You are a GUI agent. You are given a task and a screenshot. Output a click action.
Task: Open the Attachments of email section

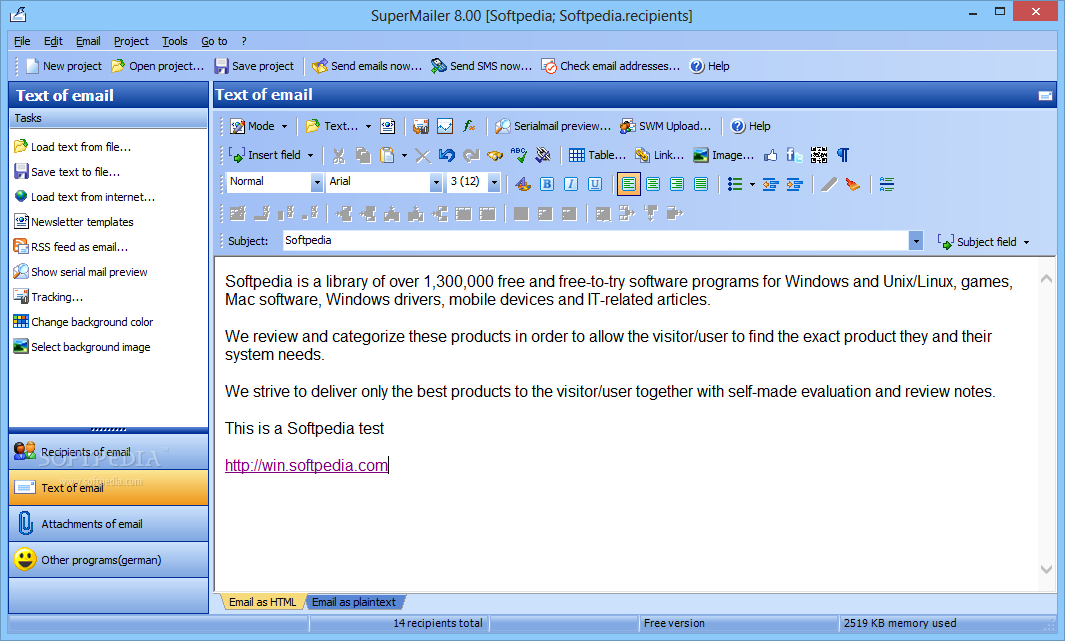(x=109, y=524)
